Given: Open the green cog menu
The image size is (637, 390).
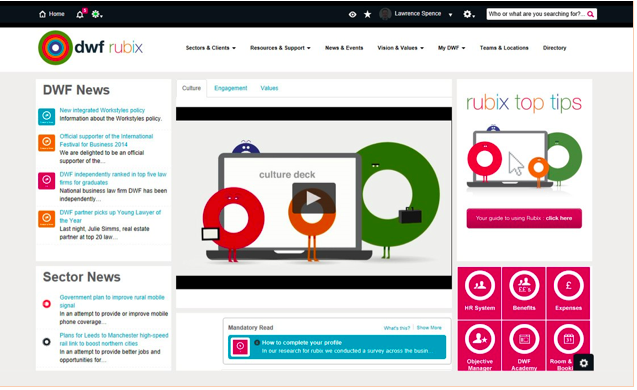Looking at the screenshot, I should point(97,15).
